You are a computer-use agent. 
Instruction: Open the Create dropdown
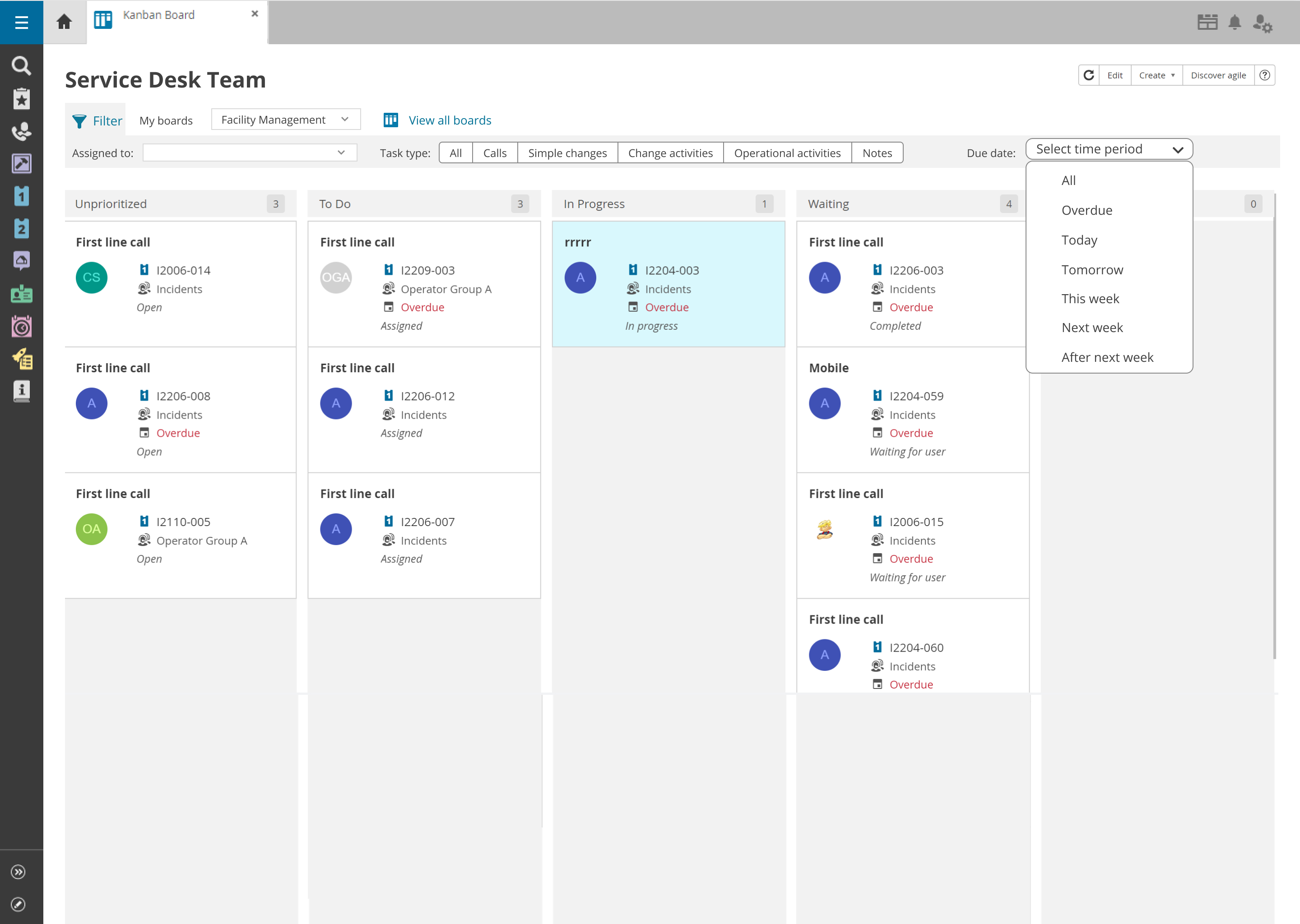pyautogui.click(x=1156, y=74)
